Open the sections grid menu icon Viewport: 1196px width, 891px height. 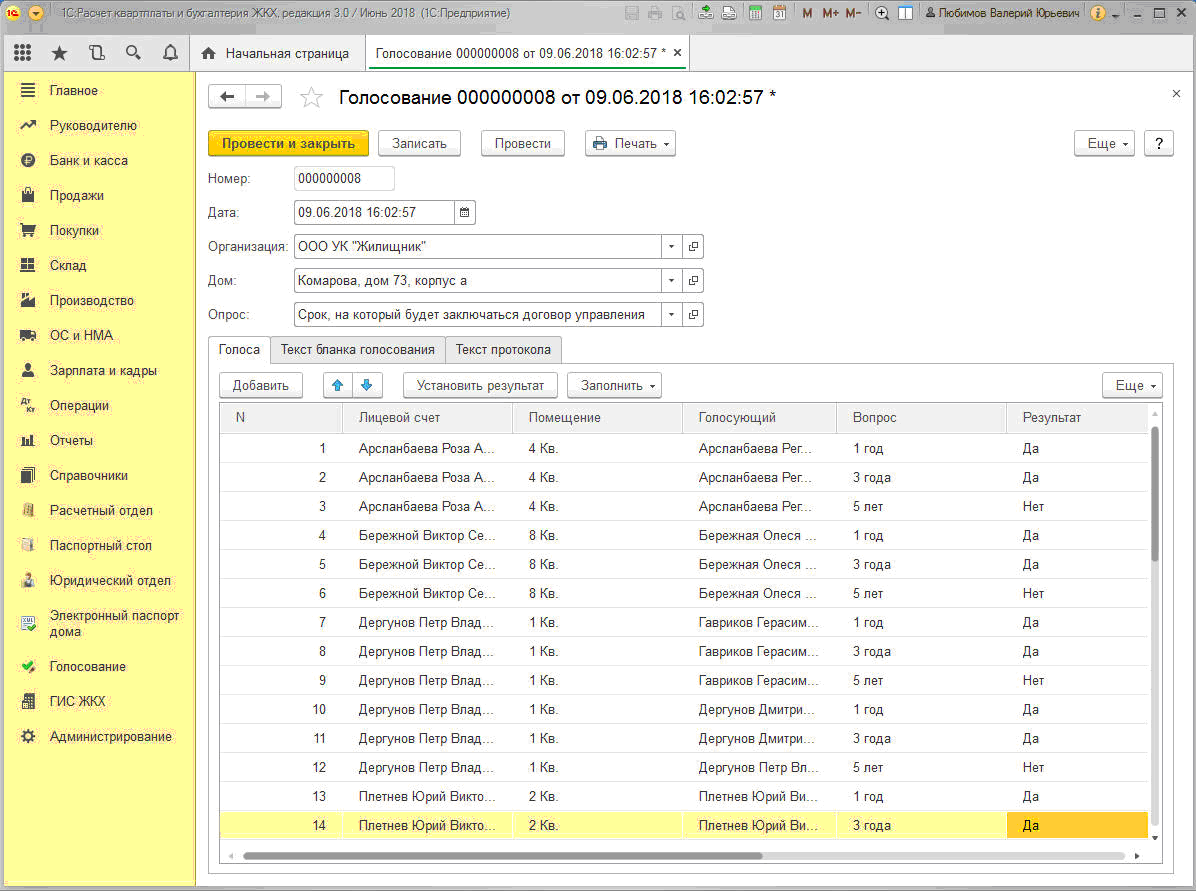[23, 53]
